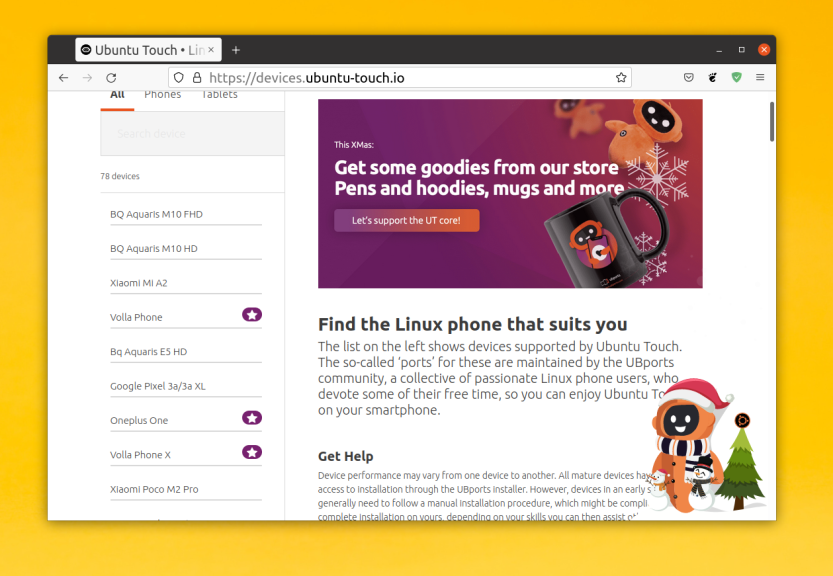Viewport: 833px width, 576px height.
Task: Switch to the Tablets filter tab
Action: pos(219,95)
